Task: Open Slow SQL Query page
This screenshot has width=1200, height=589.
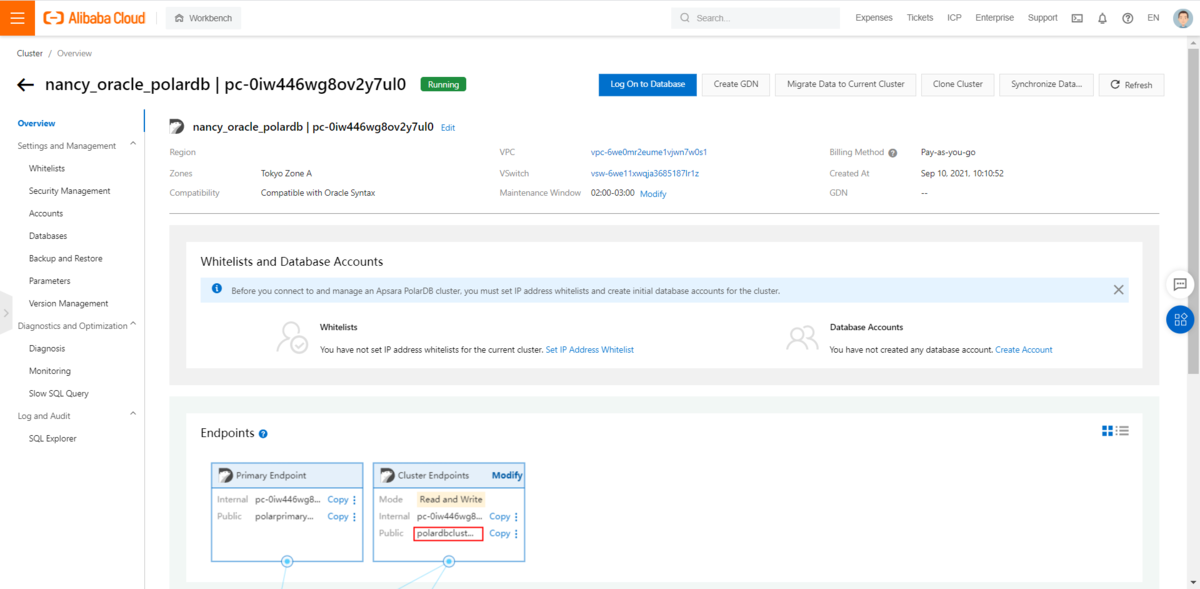Action: click(59, 393)
